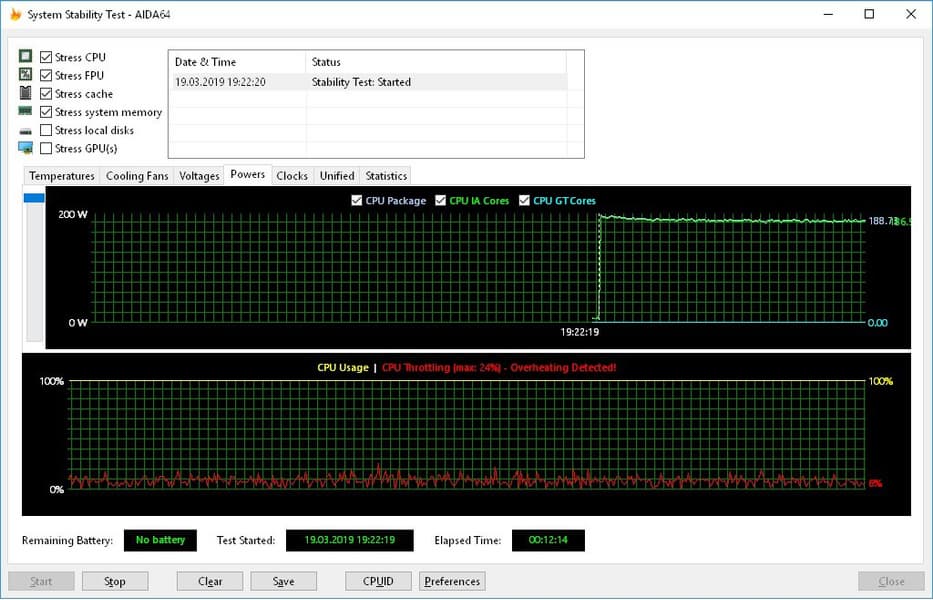Click the monitor icon beside Stress GPU(s)
Image resolution: width=933 pixels, height=600 pixels.
(x=25, y=148)
